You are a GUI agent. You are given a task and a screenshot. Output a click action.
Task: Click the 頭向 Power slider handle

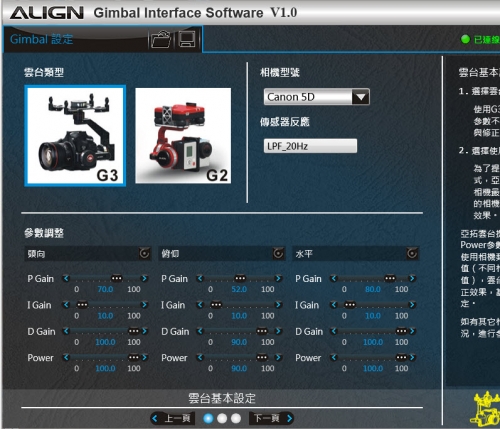[x=134, y=357]
